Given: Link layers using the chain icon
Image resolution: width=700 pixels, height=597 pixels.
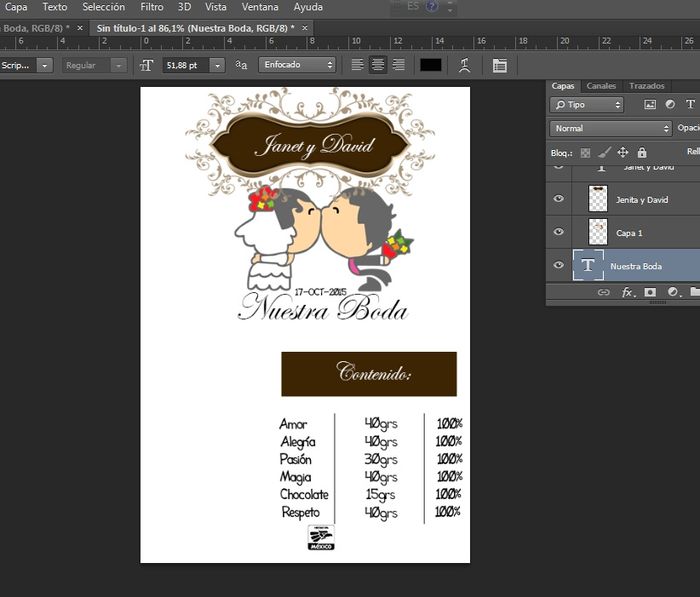Looking at the screenshot, I should (x=603, y=292).
